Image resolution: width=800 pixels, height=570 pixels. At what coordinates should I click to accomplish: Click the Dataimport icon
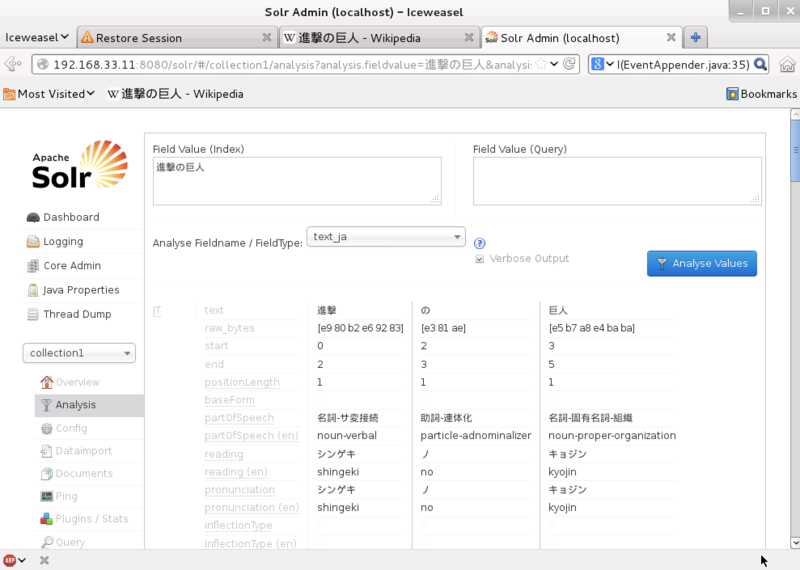click(46, 451)
